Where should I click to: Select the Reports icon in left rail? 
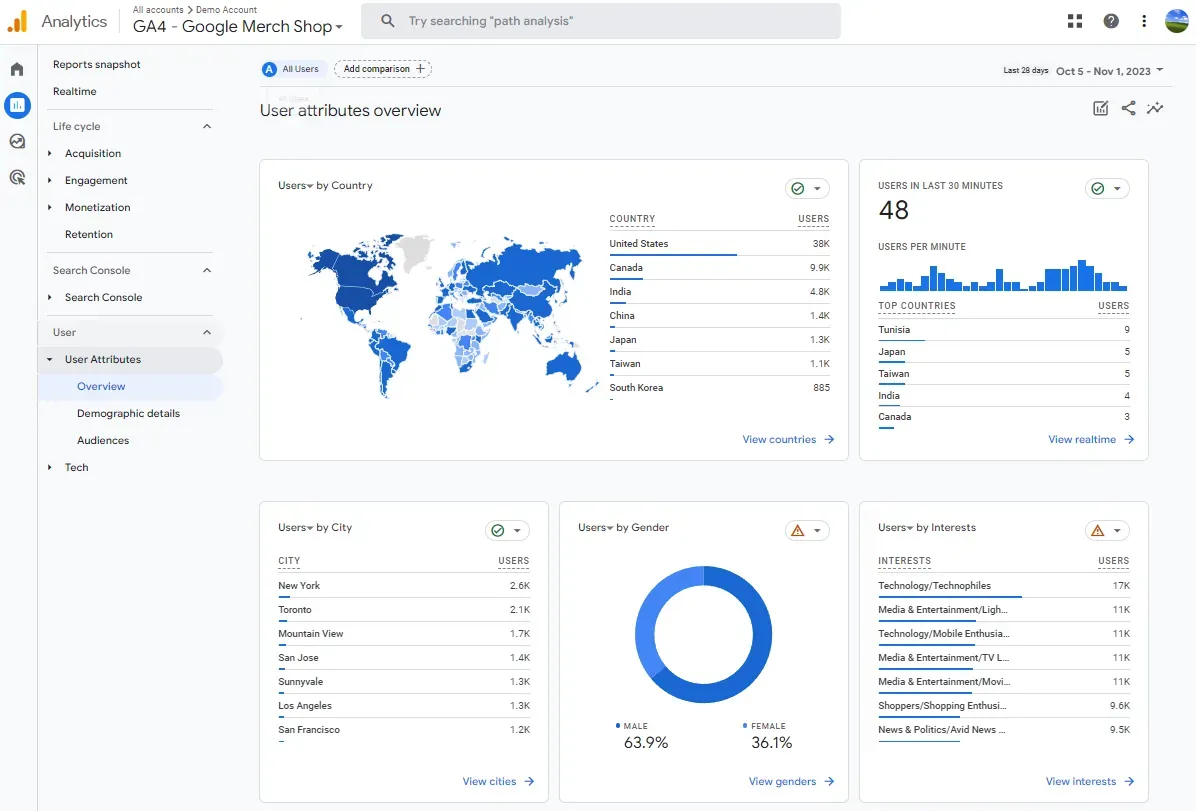click(17, 105)
